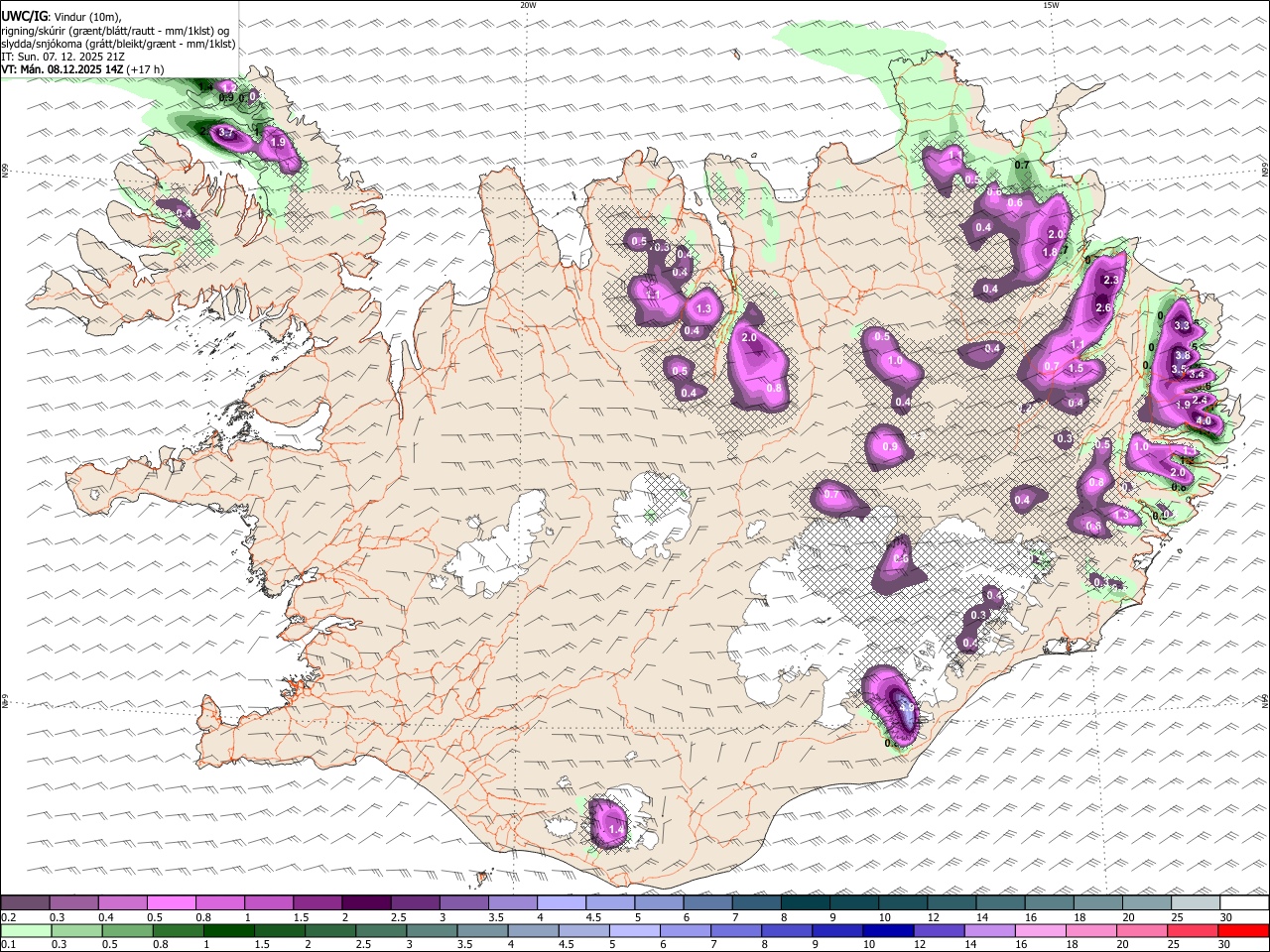Click the valid time 'VT: Mán. 08.12.2025 14Z'
This screenshot has height=952, width=1270.
(62, 69)
